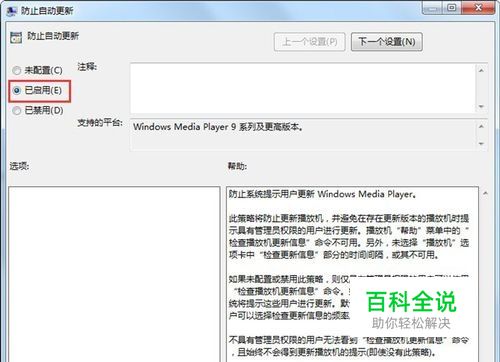Click inside the 注释 comment text box
500x362 pixels.
(x=302, y=88)
